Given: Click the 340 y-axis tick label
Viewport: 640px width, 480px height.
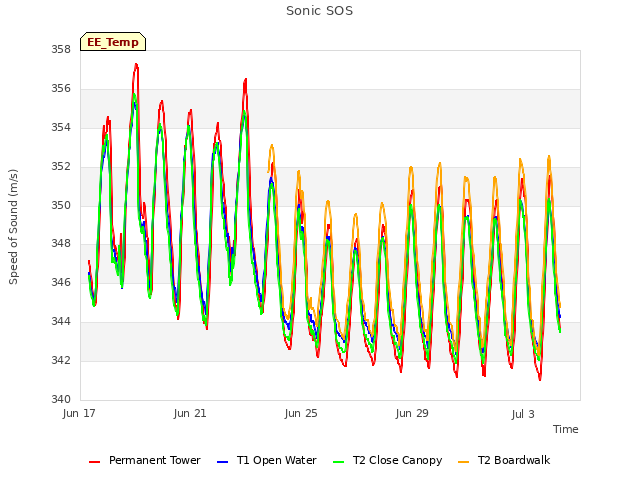Looking at the screenshot, I should (x=61, y=399).
